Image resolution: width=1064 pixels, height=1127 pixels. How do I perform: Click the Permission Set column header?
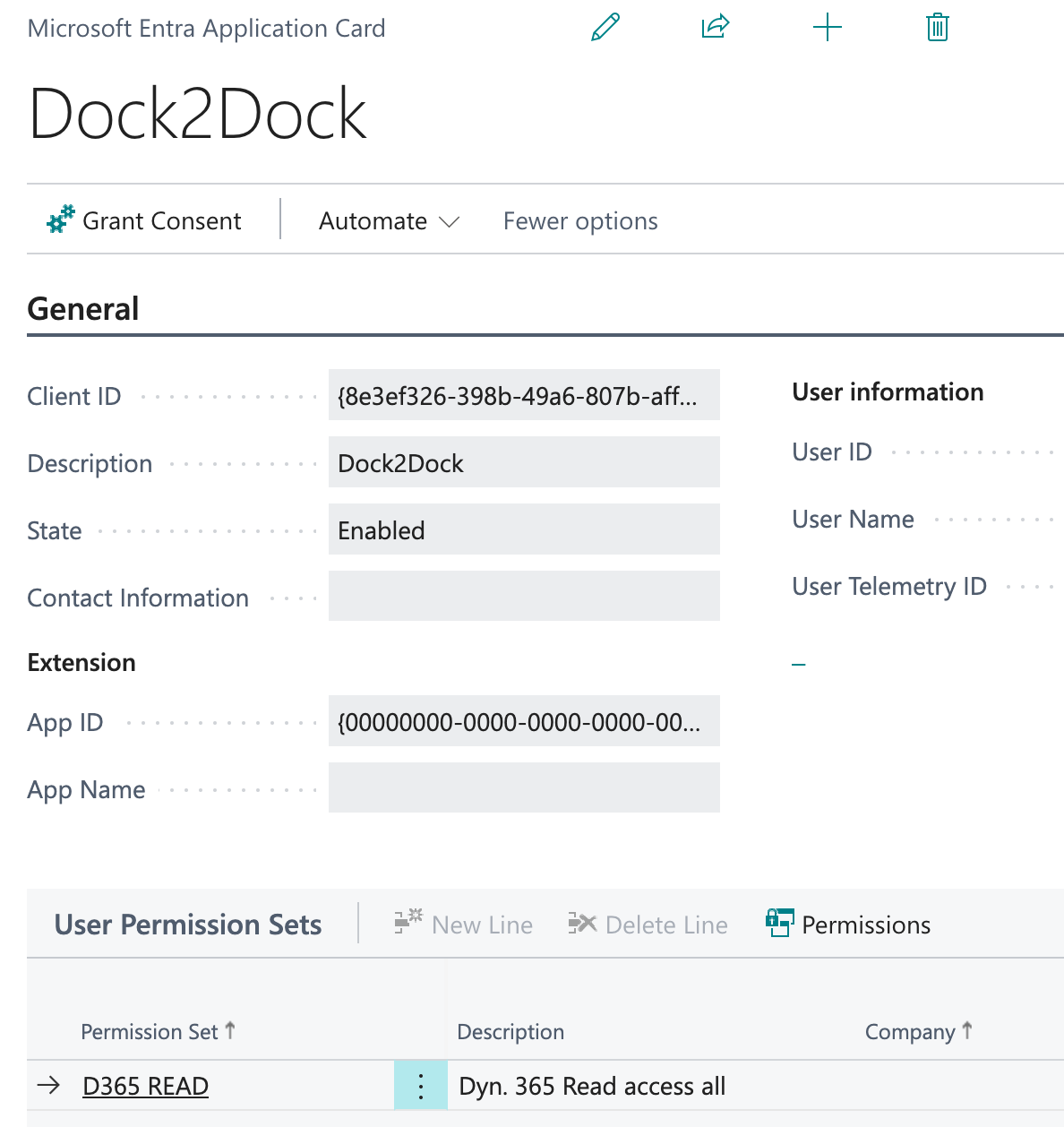click(x=158, y=1031)
